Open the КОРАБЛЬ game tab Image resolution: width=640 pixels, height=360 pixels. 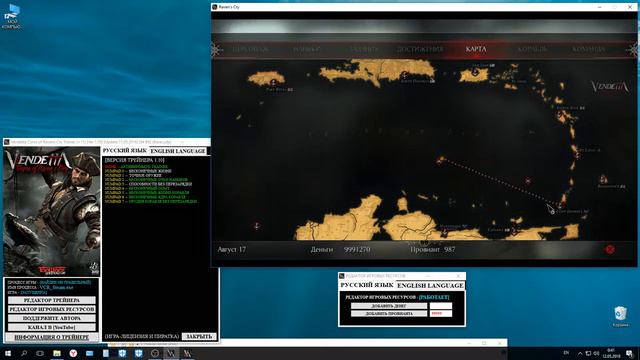[532, 49]
